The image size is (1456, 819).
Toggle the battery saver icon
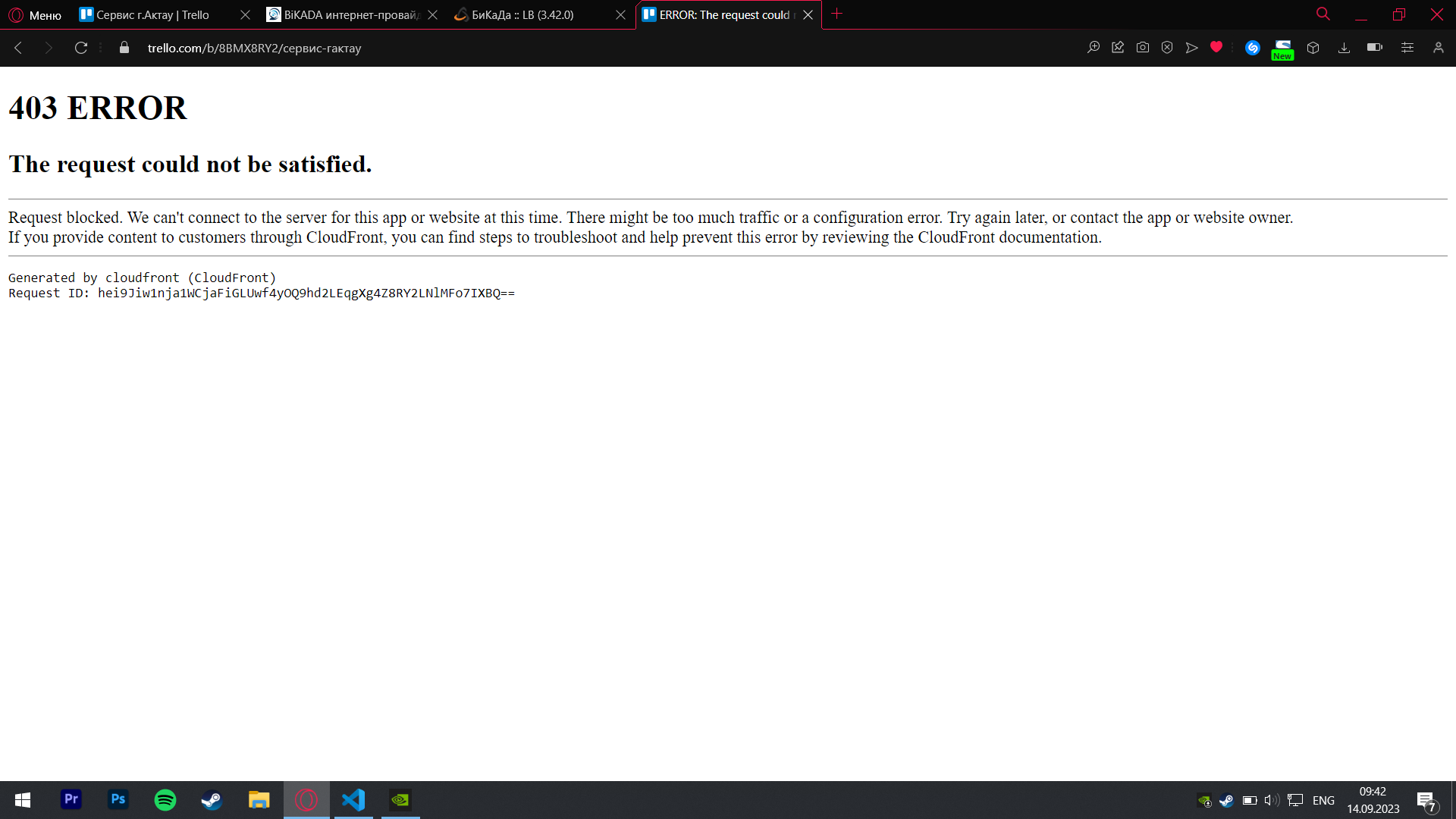click(x=1374, y=48)
